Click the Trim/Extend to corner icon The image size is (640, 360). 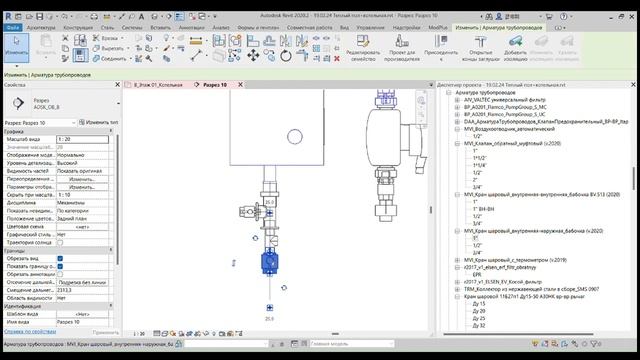tap(302, 55)
